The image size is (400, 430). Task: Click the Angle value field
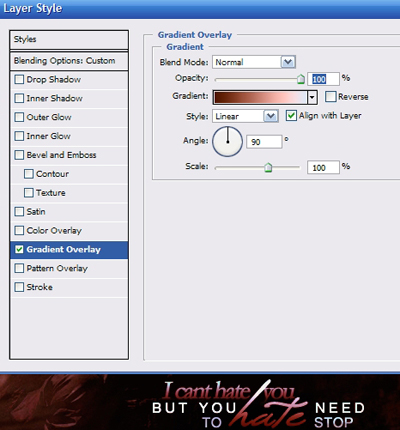pyautogui.click(x=264, y=142)
